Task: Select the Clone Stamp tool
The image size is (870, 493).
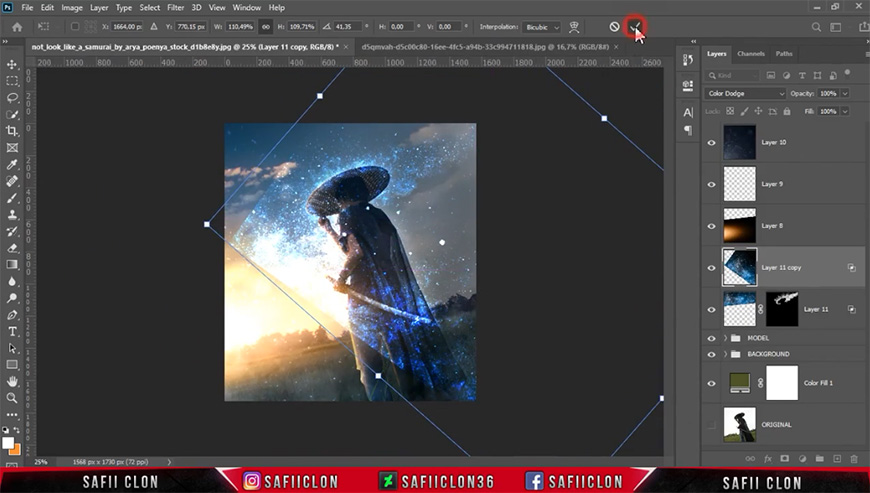Action: click(12, 215)
